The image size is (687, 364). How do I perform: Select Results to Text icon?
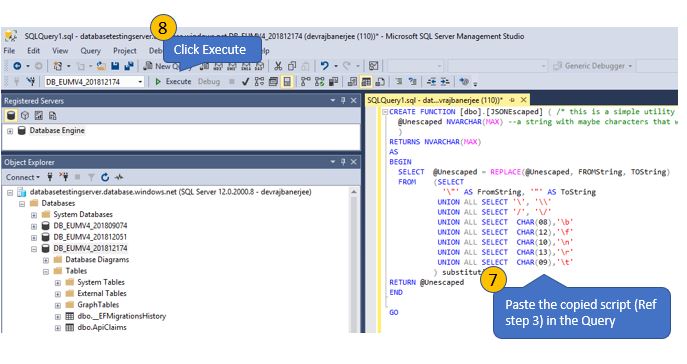pyautogui.click(x=352, y=81)
